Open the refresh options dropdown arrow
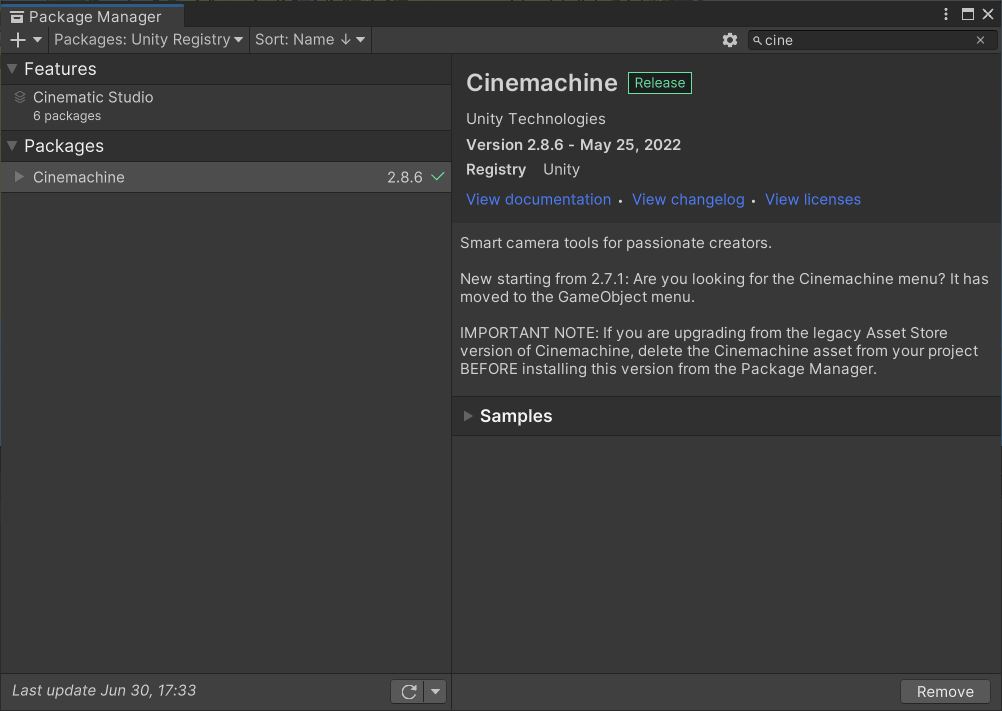 [x=435, y=691]
